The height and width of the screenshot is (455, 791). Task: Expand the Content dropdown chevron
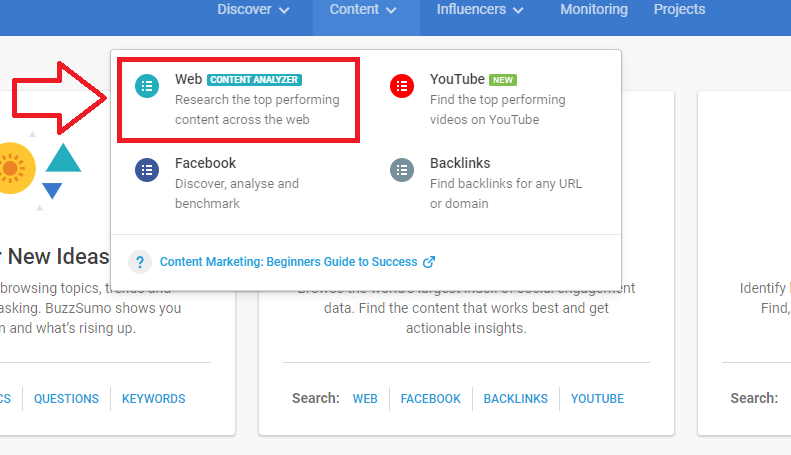coord(391,10)
